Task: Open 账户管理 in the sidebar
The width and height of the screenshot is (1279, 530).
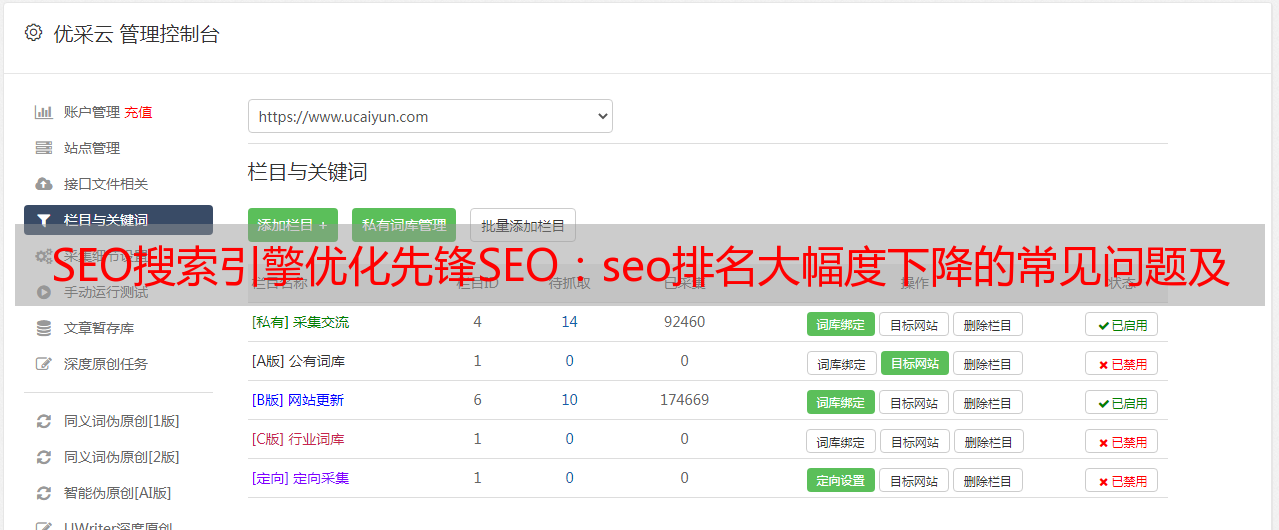Action: point(92,112)
